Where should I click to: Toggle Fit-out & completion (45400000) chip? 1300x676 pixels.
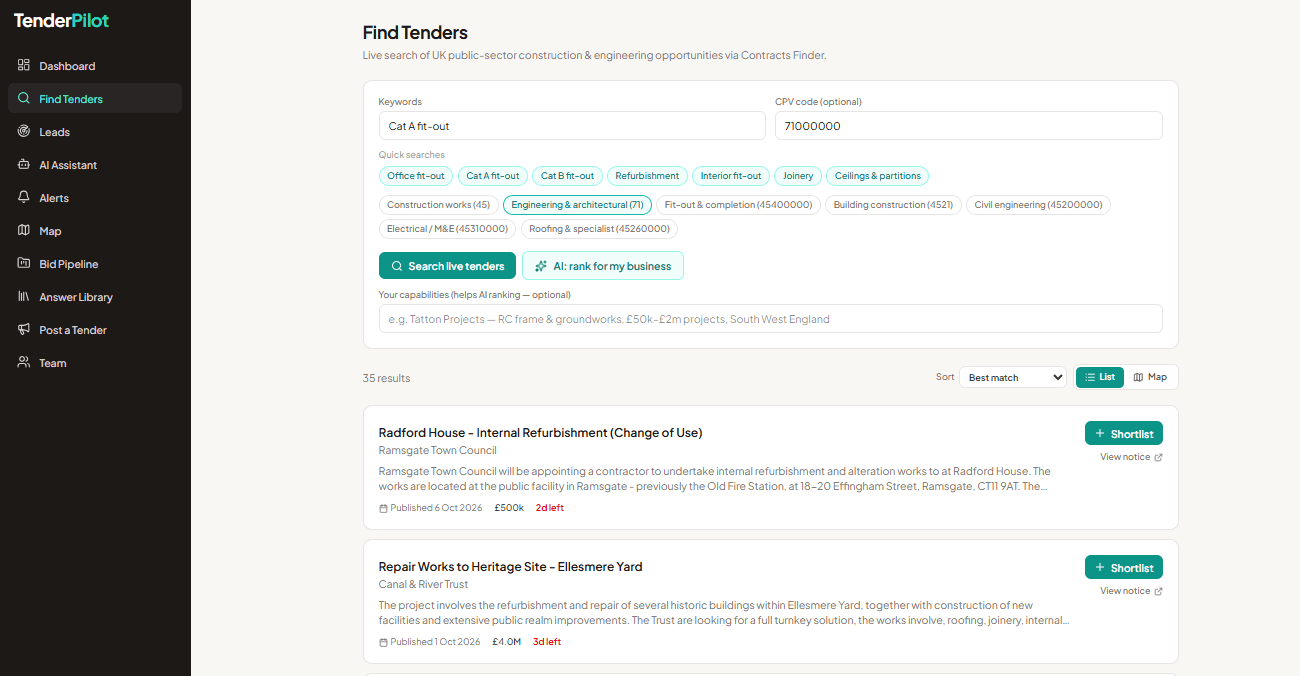click(x=739, y=205)
